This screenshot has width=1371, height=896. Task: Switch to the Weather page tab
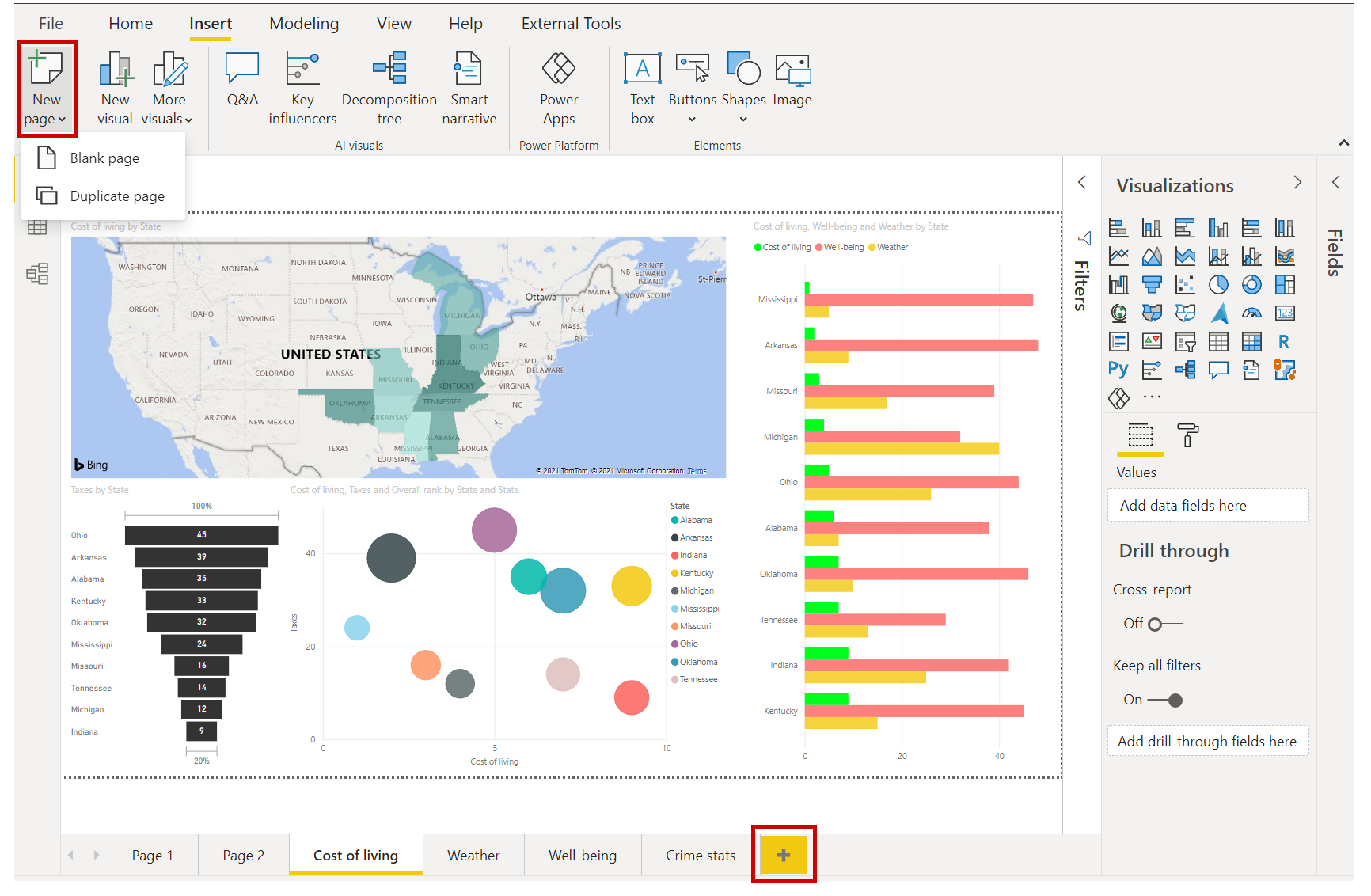point(473,856)
